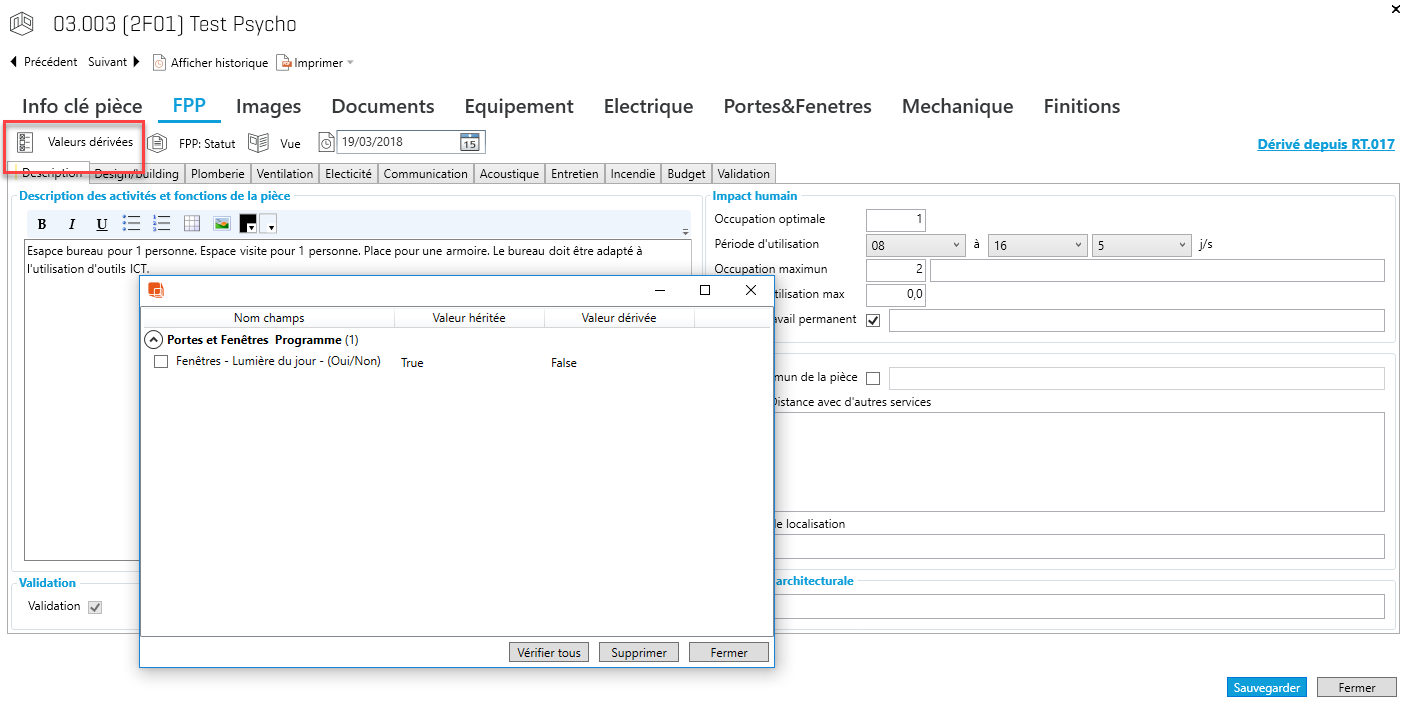This screenshot has width=1407, height=707.
Task: Toggle the Validation checkbox
Action: [95, 607]
